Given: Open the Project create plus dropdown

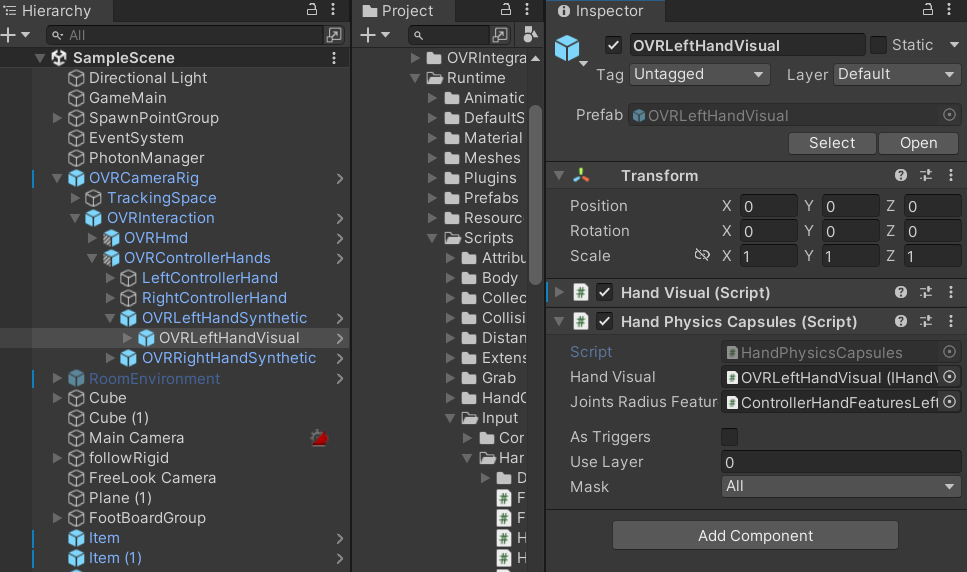Looking at the screenshot, I should (x=375, y=35).
